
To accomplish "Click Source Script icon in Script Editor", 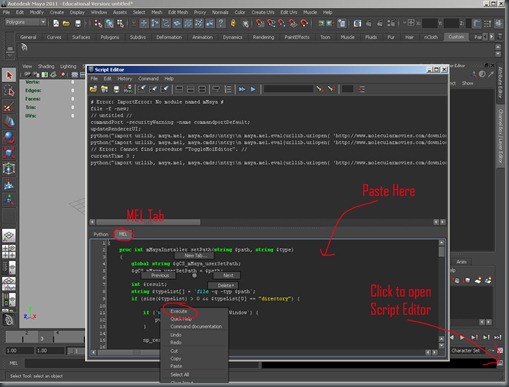I will (x=105, y=89).
